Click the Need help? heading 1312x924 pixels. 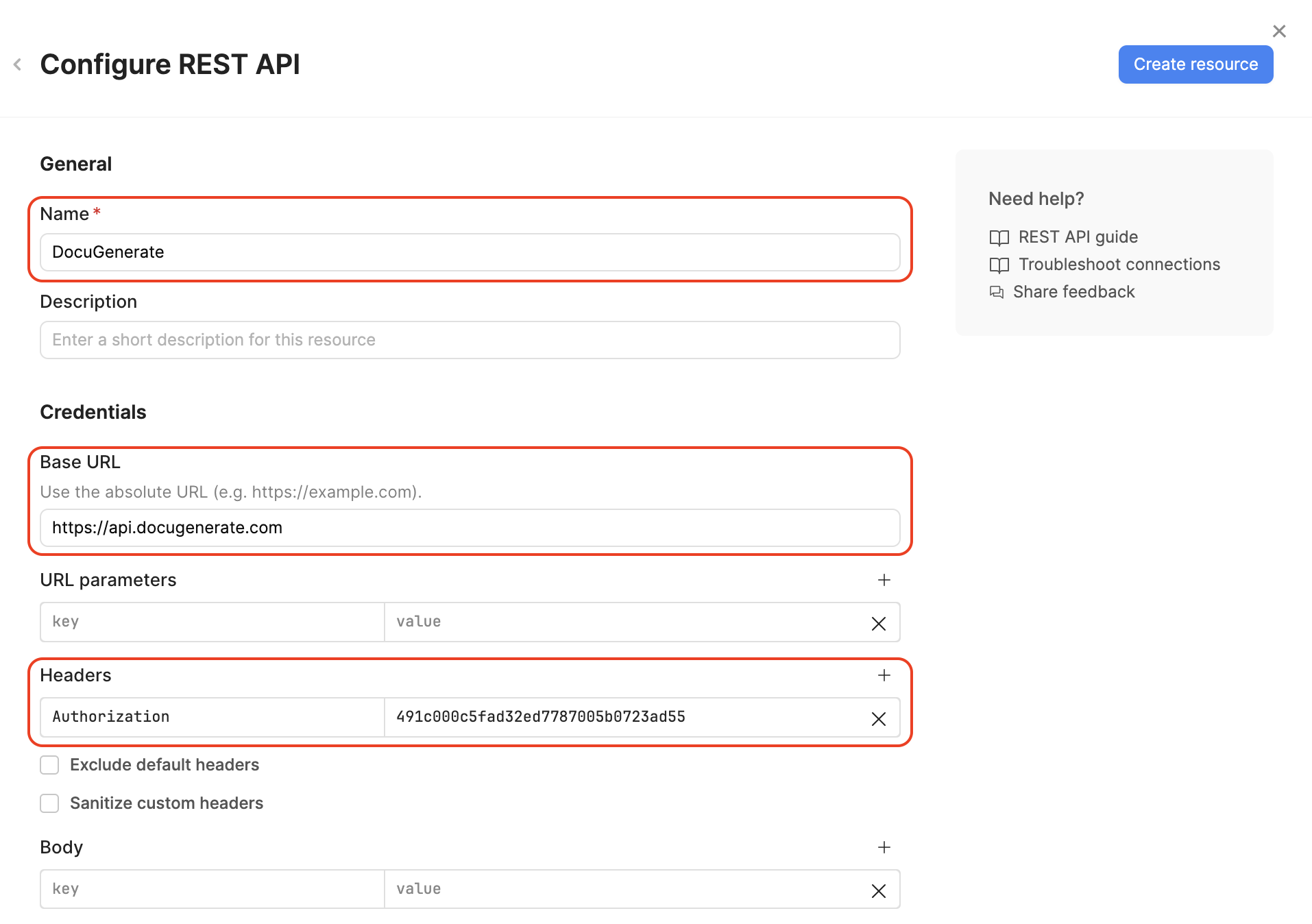[1036, 199]
